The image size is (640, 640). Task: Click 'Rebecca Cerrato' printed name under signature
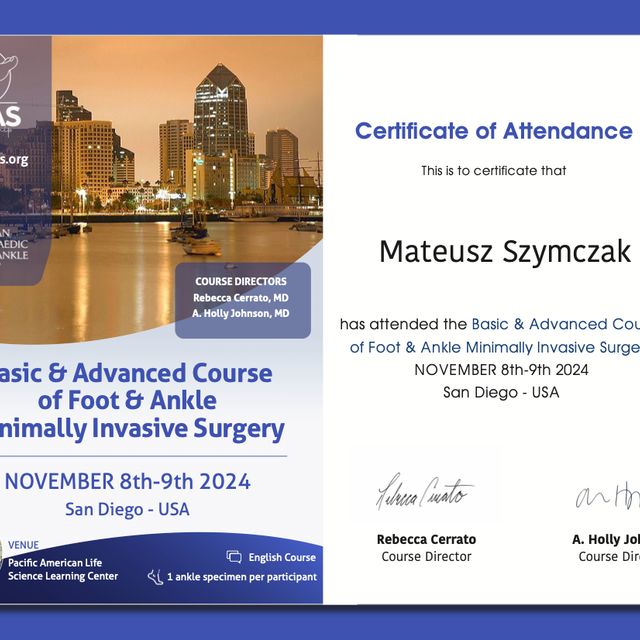point(426,539)
